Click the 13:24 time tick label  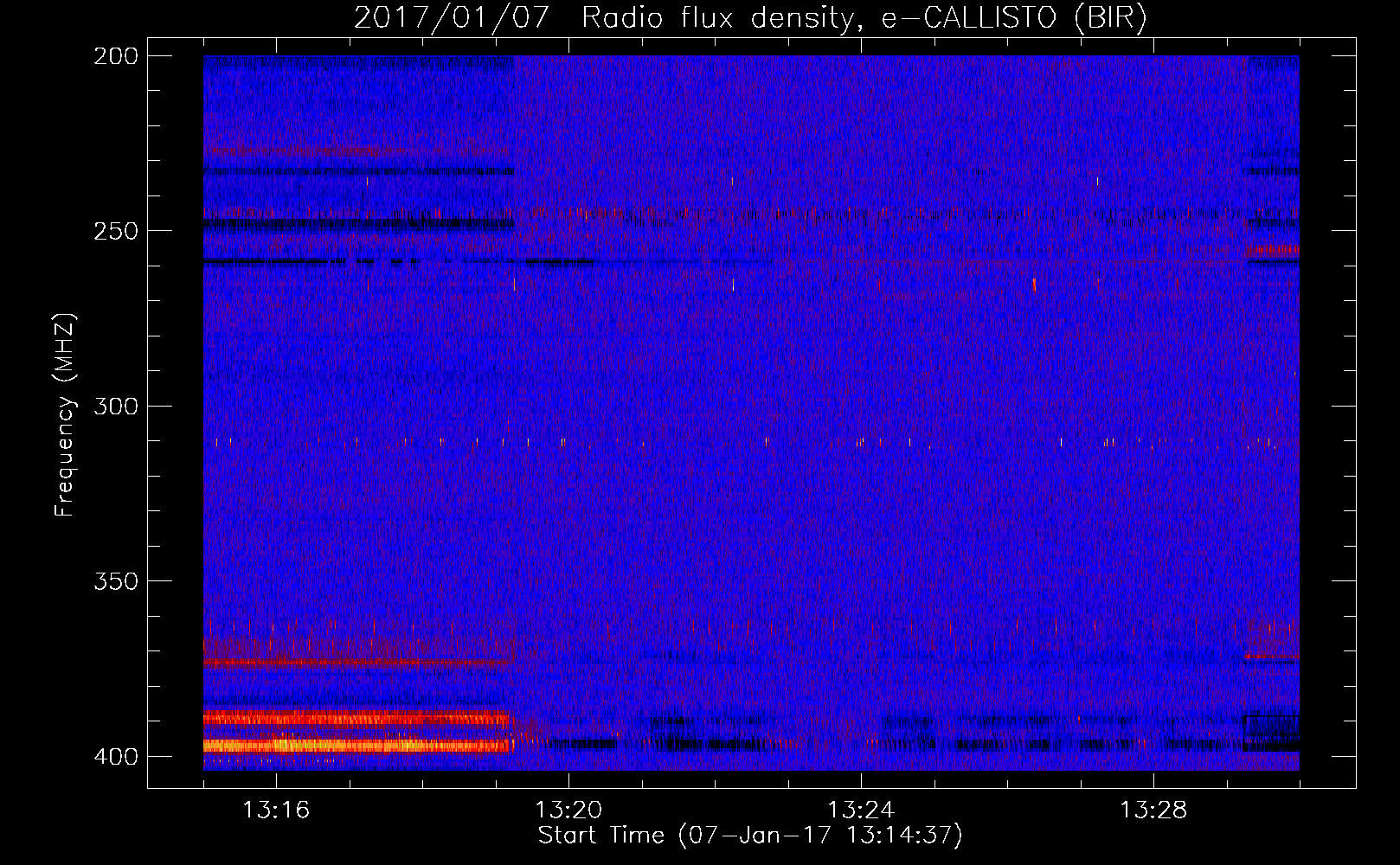pos(861,811)
